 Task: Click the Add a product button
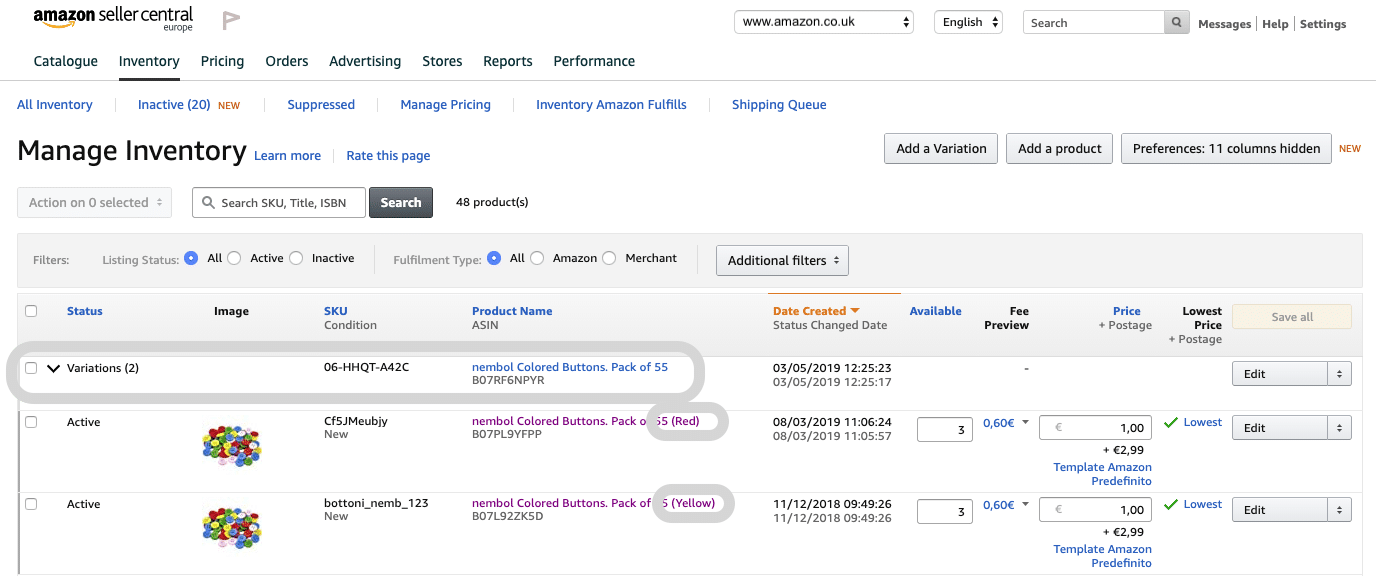[1060, 148]
